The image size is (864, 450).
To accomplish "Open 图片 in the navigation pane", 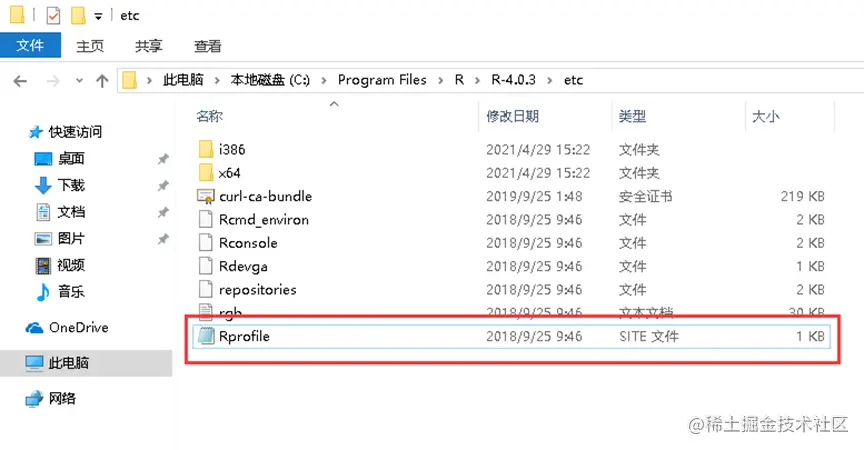I will pos(71,238).
